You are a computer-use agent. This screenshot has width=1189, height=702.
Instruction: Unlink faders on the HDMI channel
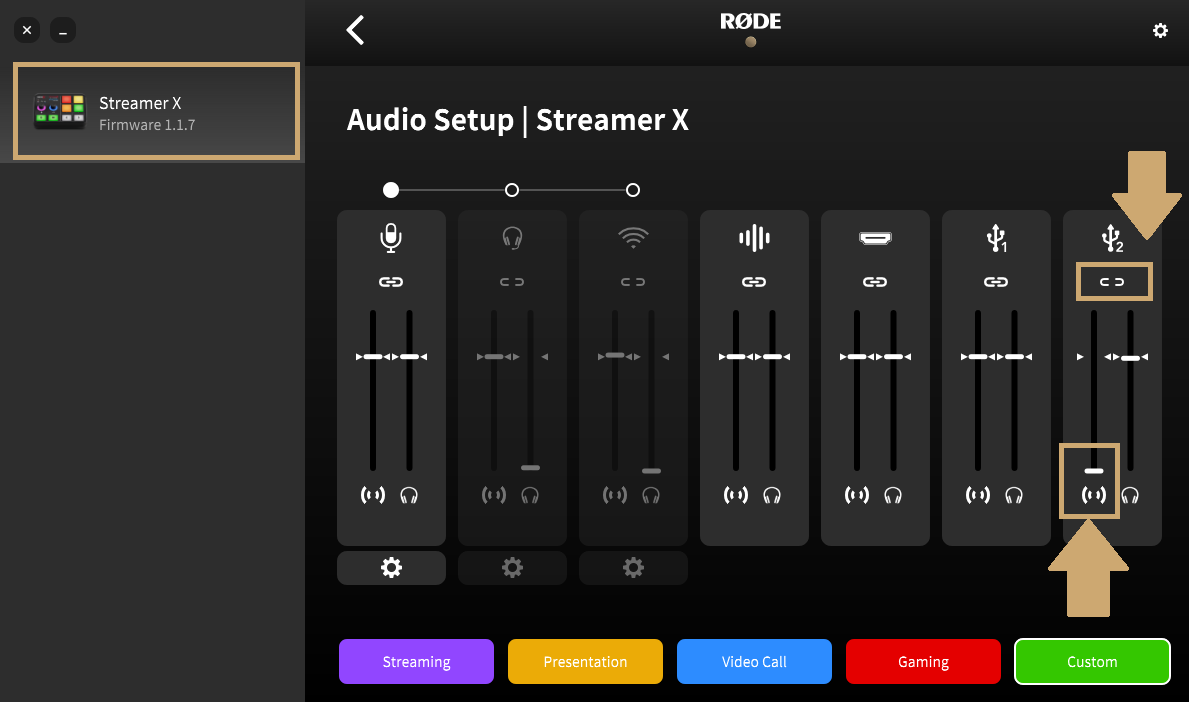pos(875,282)
